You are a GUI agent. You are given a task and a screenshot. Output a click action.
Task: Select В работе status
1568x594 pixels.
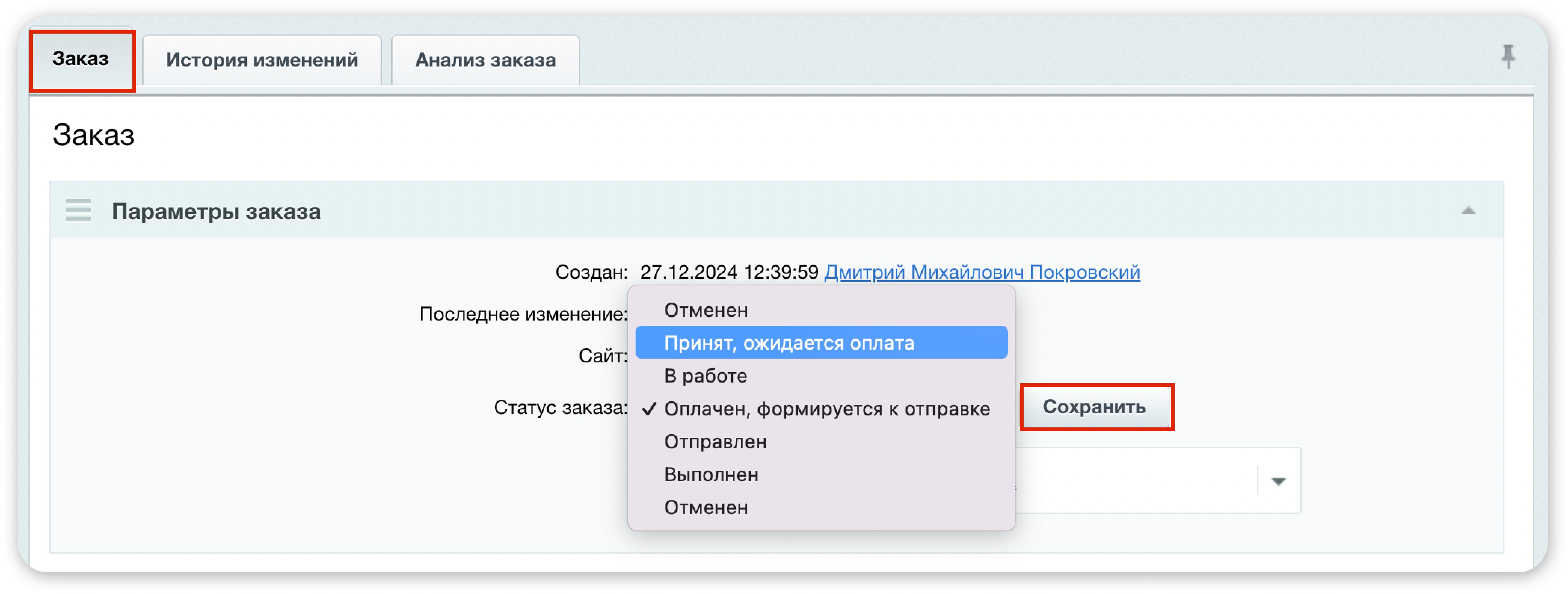[821, 376]
